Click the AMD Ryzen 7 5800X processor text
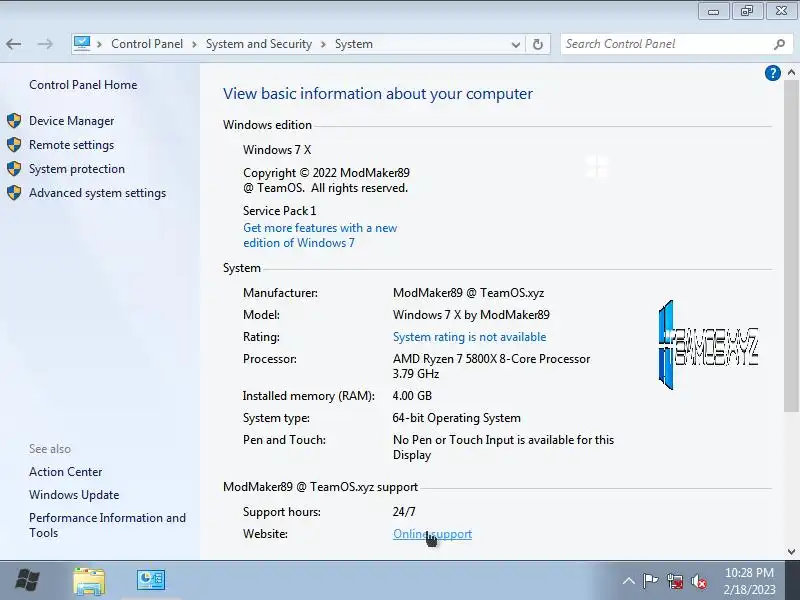The width and height of the screenshot is (800, 600). coord(491,366)
